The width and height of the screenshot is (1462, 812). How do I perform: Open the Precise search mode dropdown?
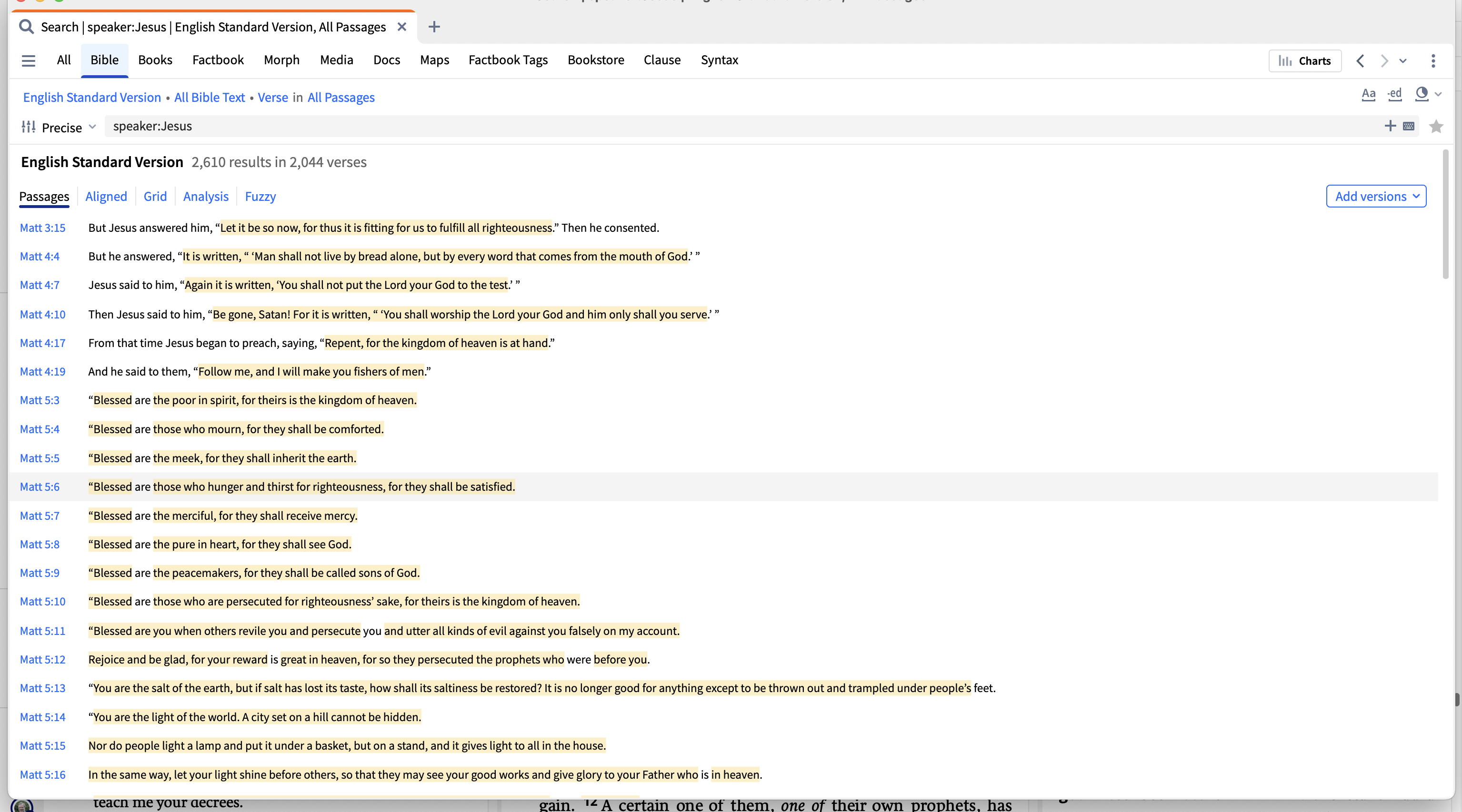(68, 127)
